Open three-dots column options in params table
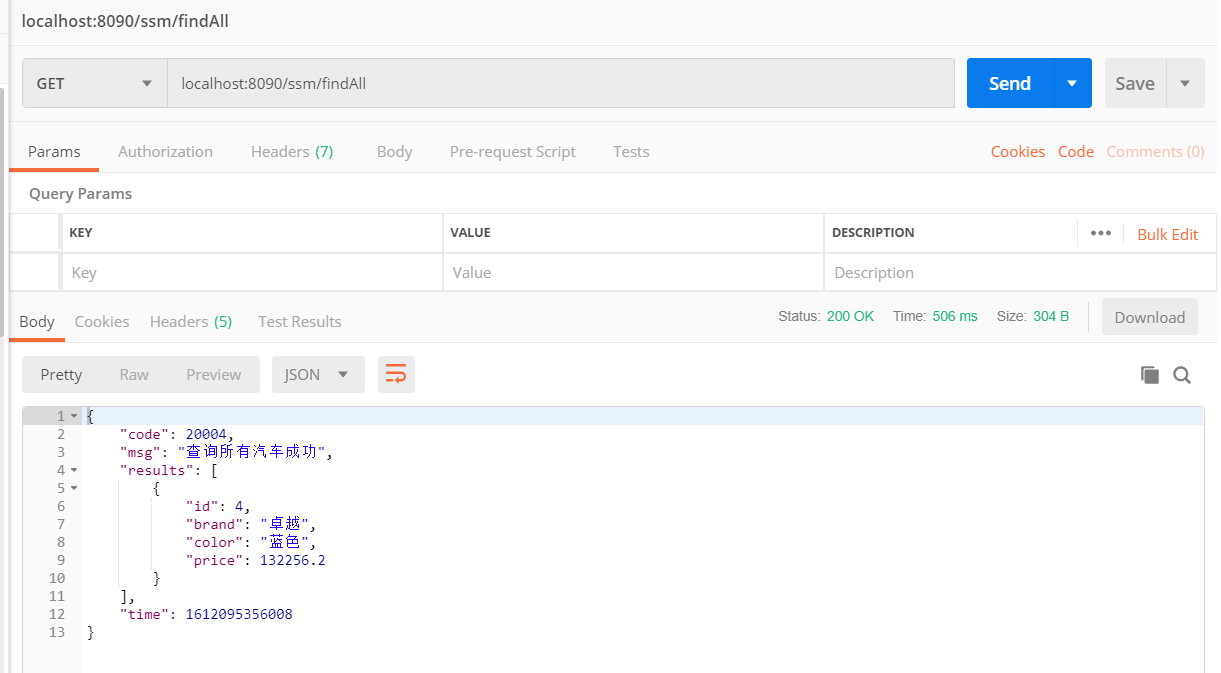 (1101, 233)
